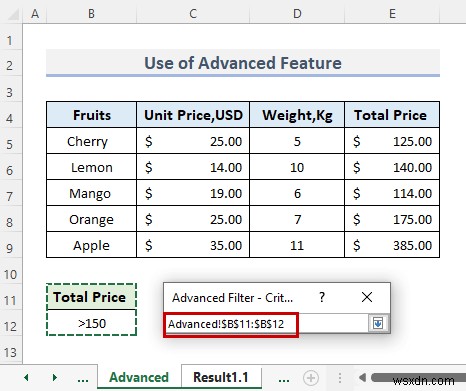Click the table's 'Total Price' header cell
Image resolution: width=466 pixels, height=391 pixels.
tap(392, 115)
